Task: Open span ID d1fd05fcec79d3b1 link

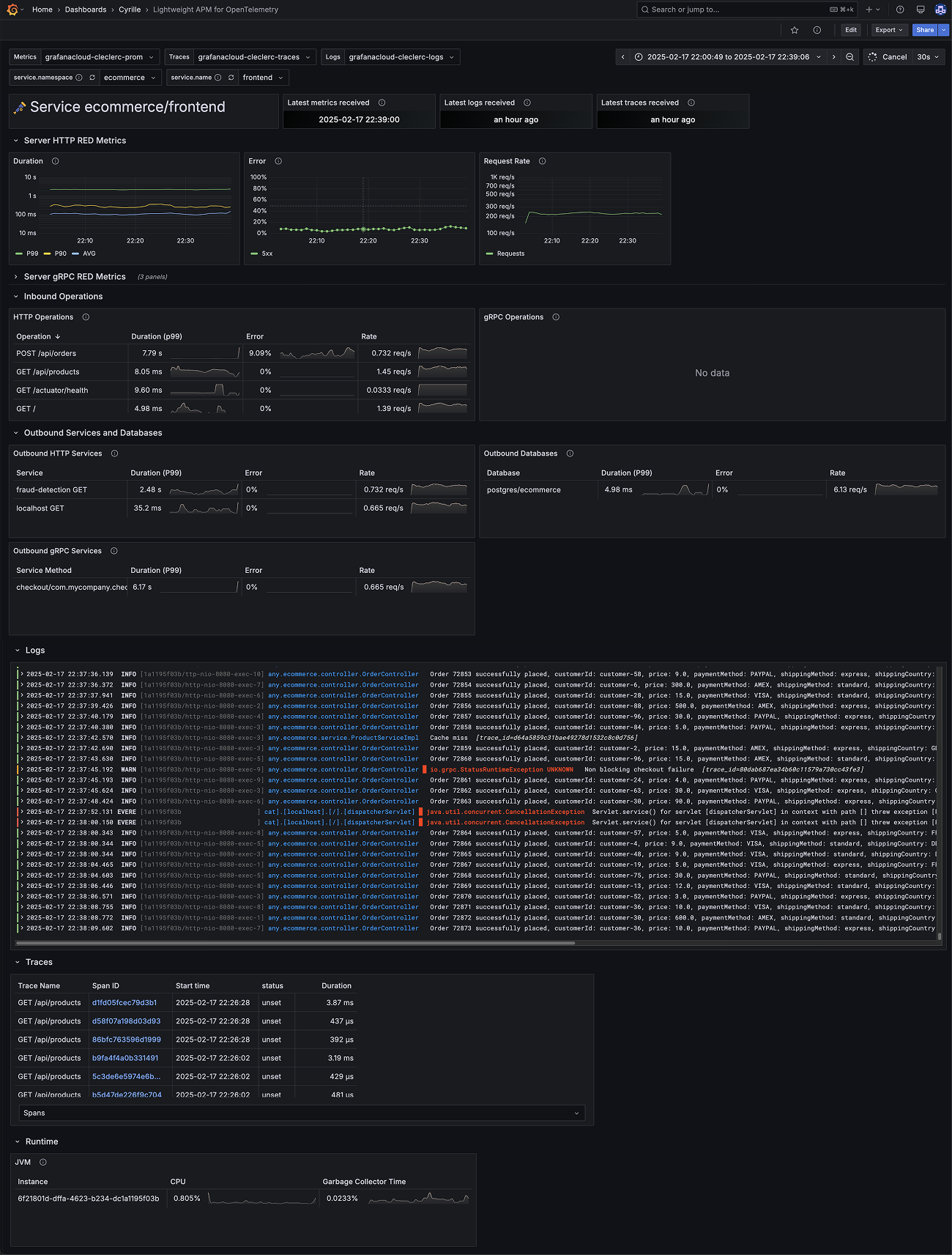Action: [124, 1003]
